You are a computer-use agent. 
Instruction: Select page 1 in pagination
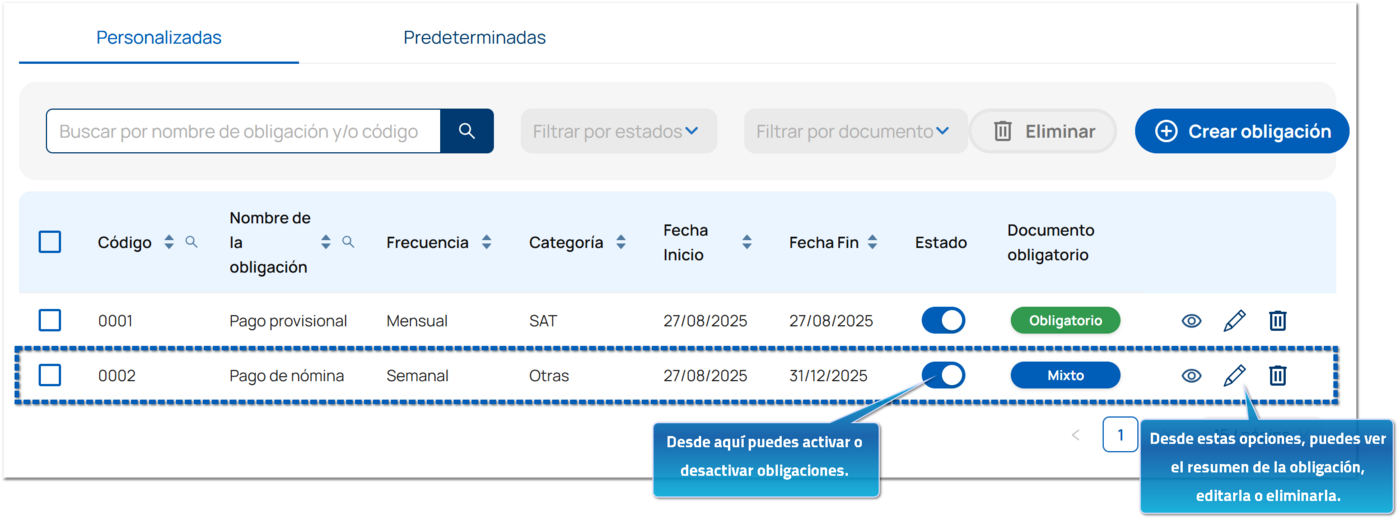(1120, 435)
